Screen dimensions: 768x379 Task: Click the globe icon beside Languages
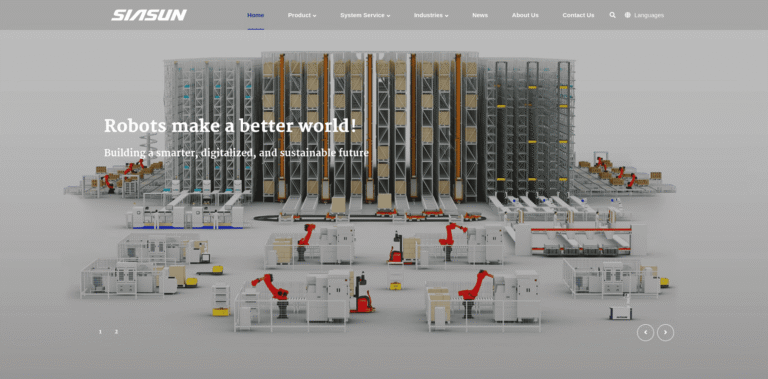tap(627, 15)
